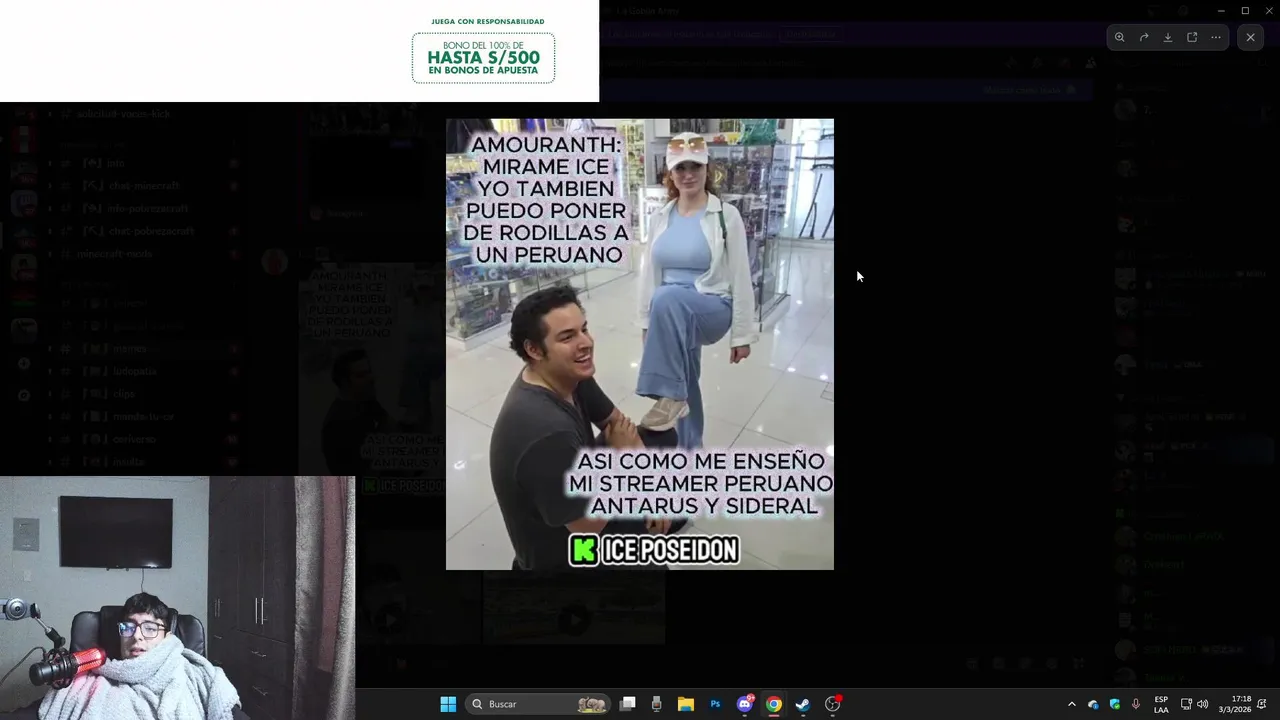Download the opened image

point(1168,37)
